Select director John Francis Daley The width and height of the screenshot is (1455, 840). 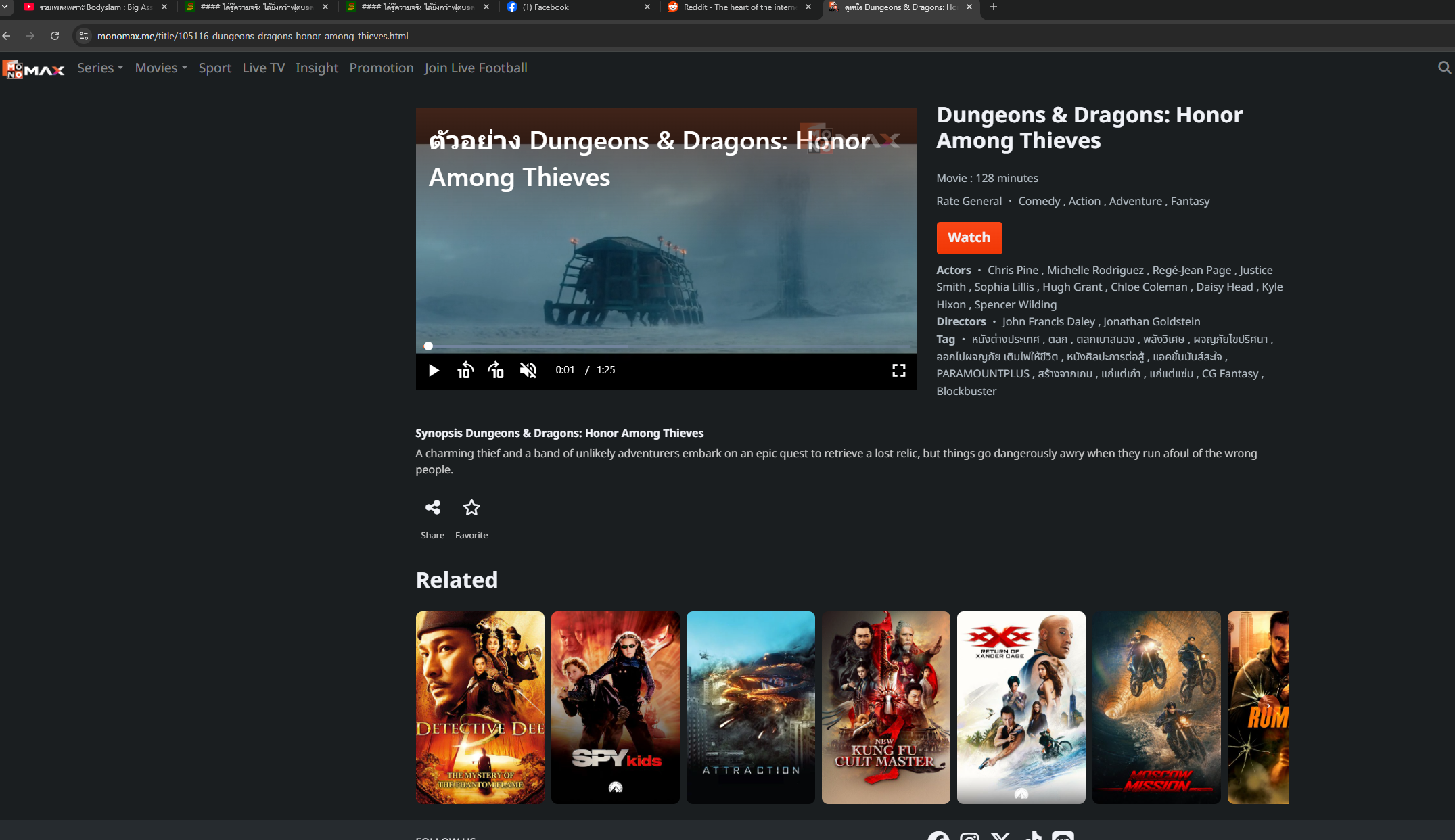click(x=1048, y=321)
